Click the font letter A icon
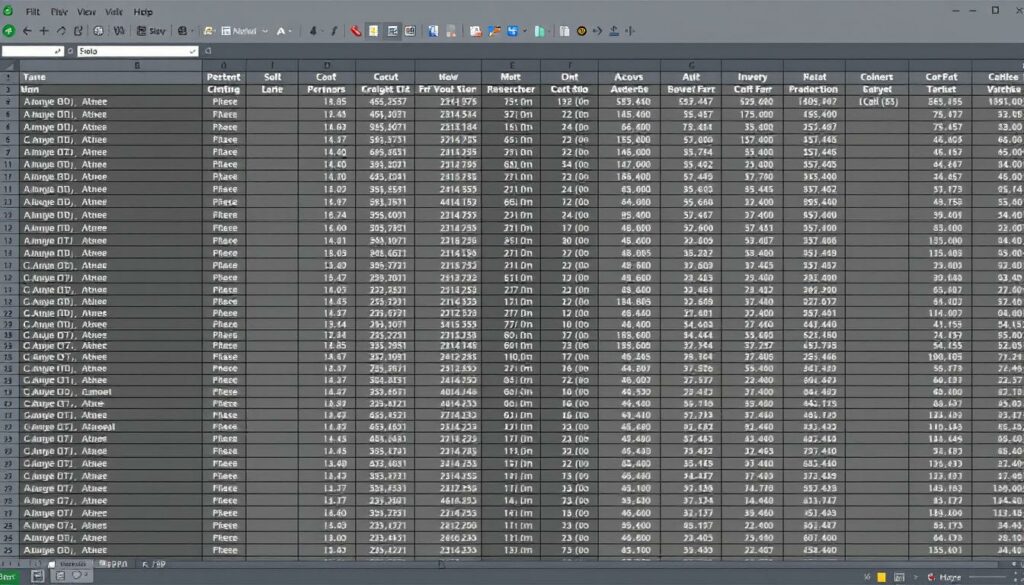 pyautogui.click(x=281, y=31)
